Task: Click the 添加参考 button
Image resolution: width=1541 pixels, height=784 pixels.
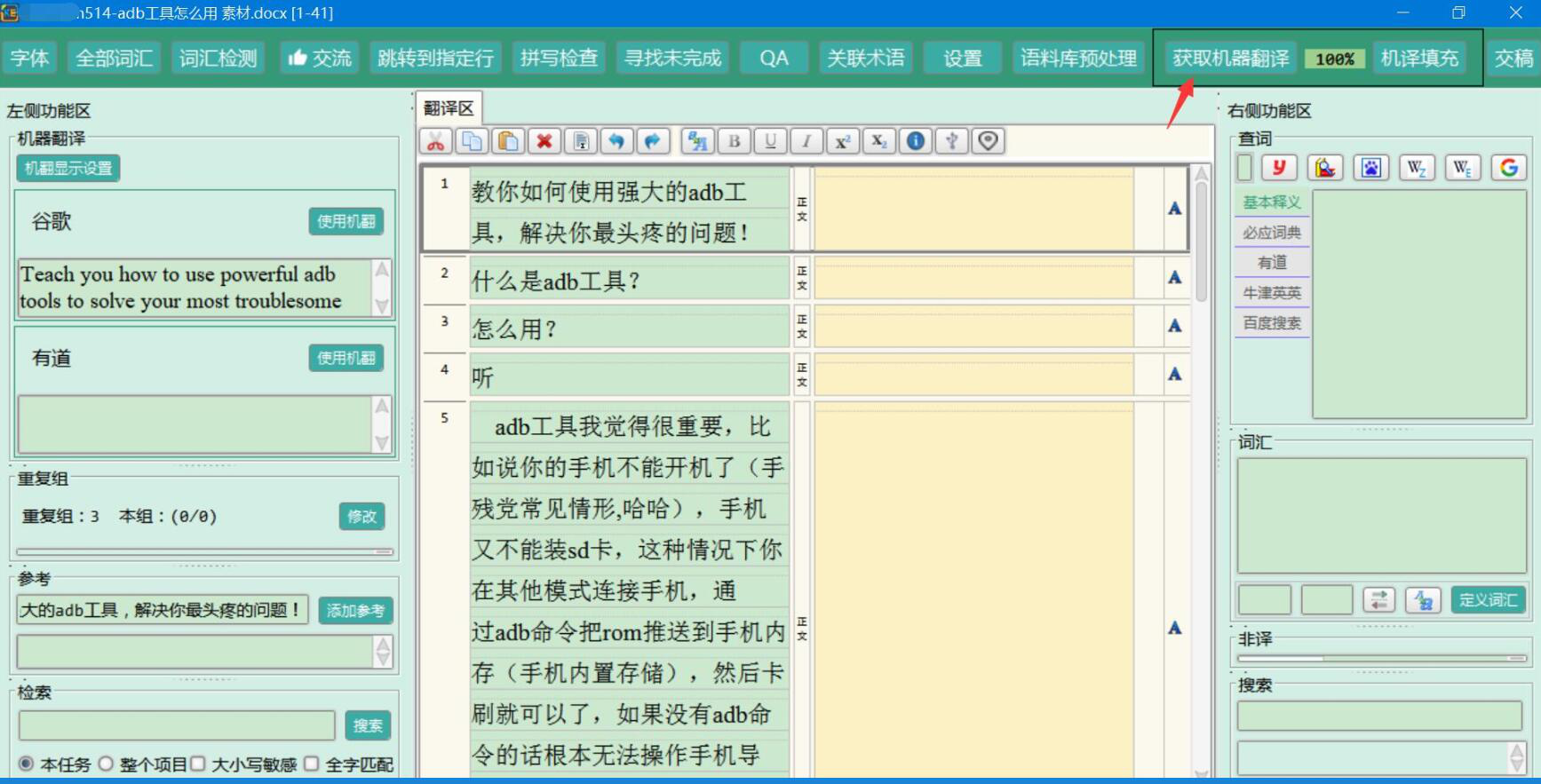Action: click(x=355, y=610)
